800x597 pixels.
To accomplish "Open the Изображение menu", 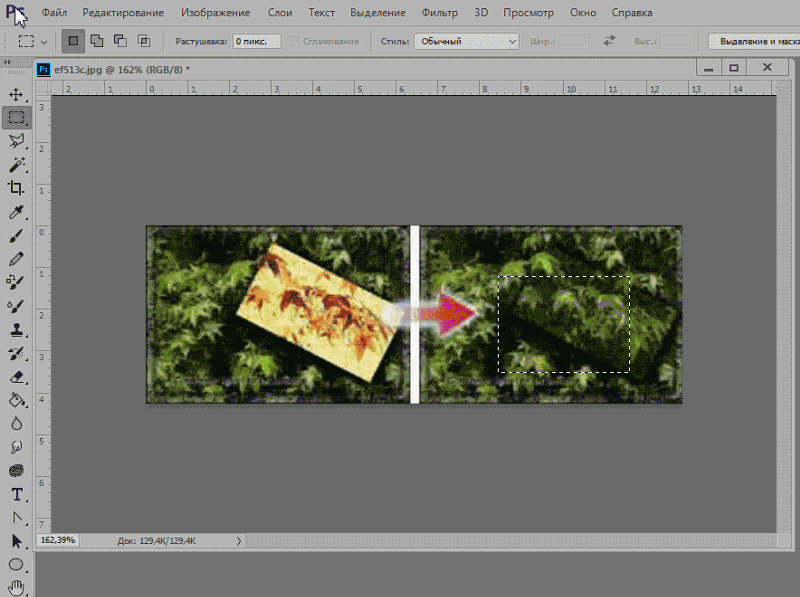I will coord(215,13).
